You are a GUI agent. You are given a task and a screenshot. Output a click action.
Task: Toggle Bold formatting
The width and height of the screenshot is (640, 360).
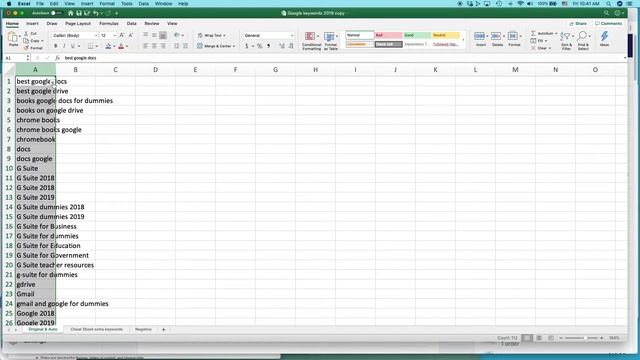tap(56, 46)
